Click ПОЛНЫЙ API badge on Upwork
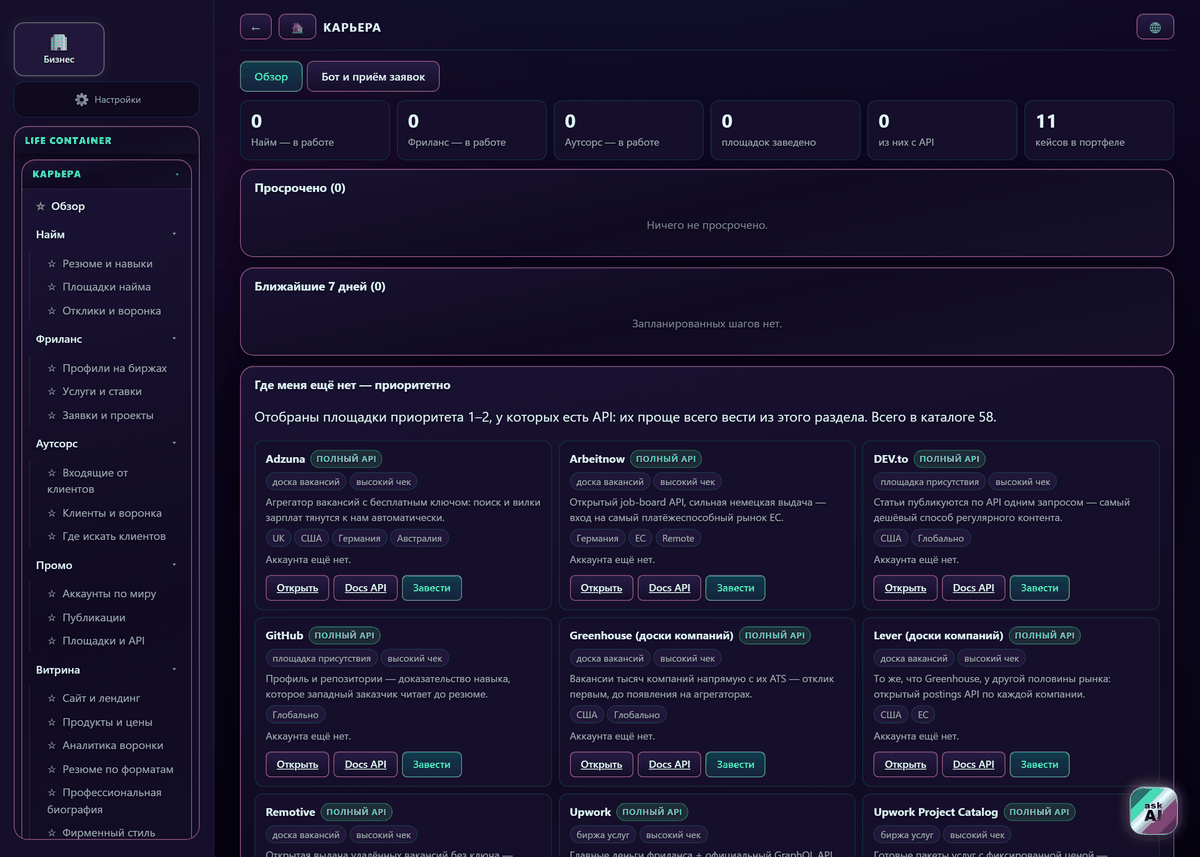1200x857 pixels. 653,812
